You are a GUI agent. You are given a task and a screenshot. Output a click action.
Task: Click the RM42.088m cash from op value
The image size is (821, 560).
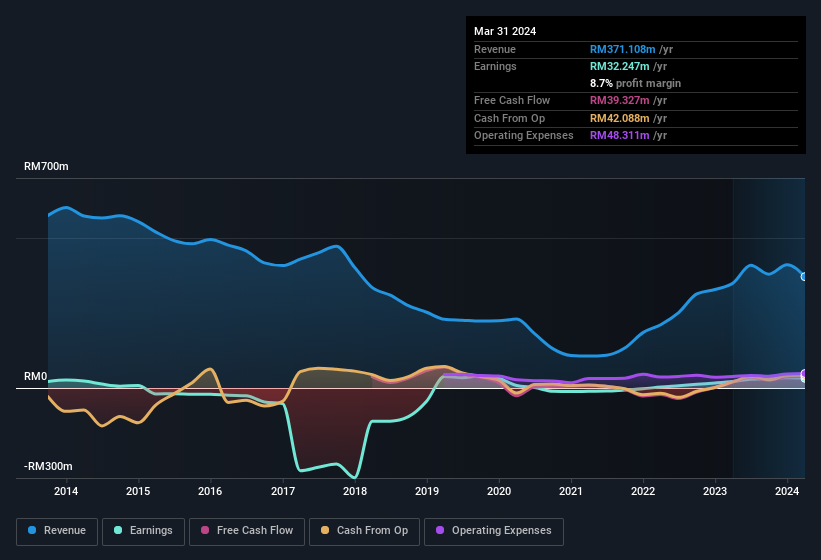(619, 118)
